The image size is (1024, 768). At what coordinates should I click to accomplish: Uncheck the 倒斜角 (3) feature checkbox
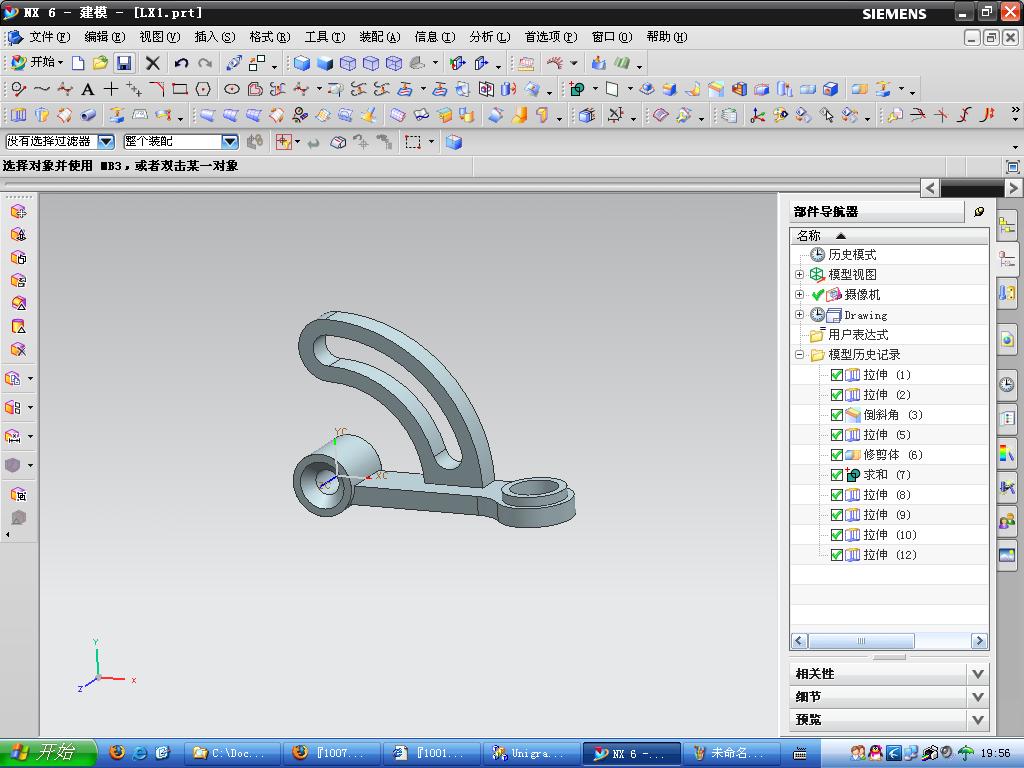(x=837, y=415)
